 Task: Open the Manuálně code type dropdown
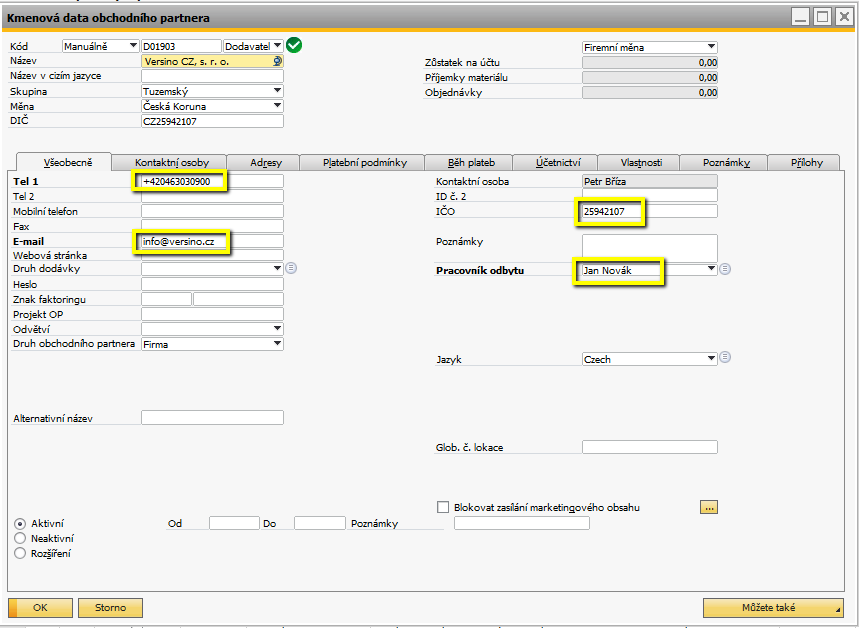tap(101, 47)
